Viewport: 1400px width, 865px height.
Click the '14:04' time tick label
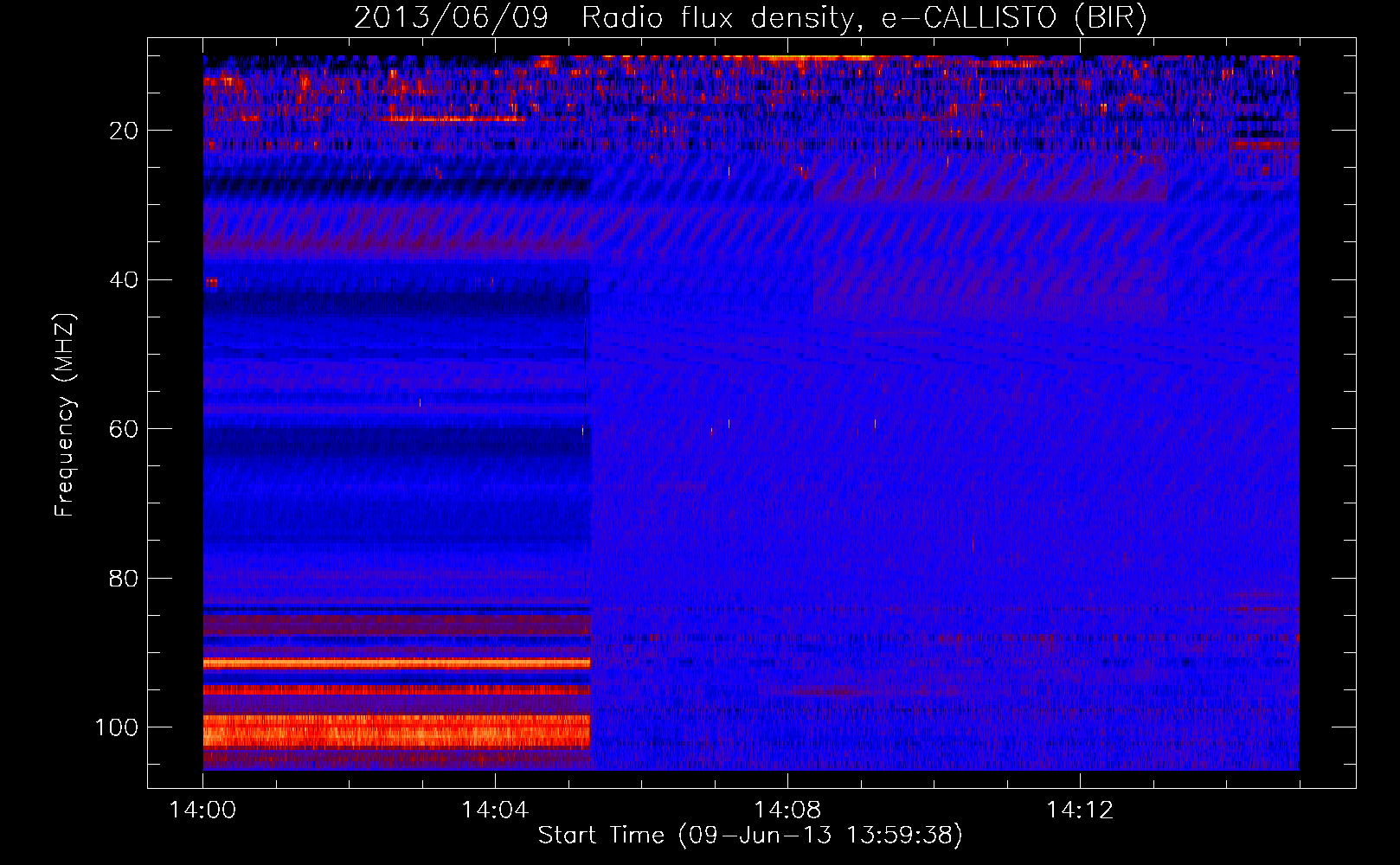coord(495,811)
